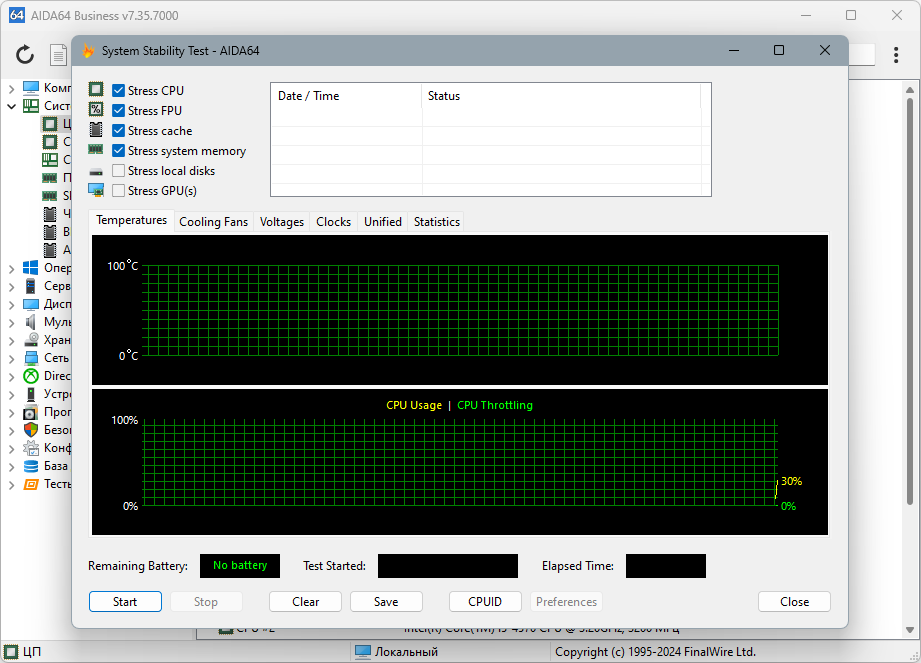Open the Cooling Fans tab
921x663 pixels.
[x=213, y=221]
